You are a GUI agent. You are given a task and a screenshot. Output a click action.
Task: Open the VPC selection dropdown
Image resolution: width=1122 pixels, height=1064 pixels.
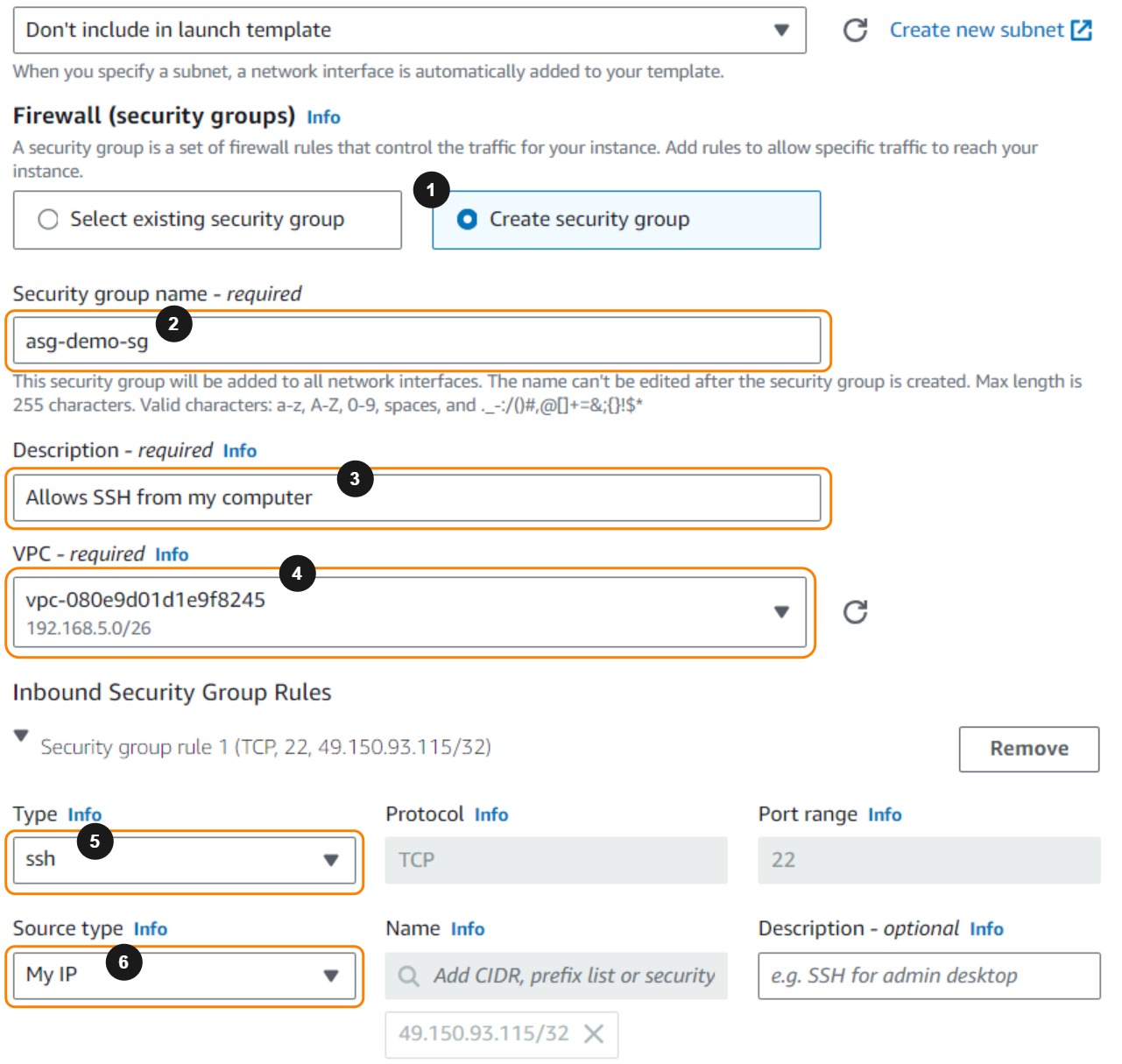click(409, 612)
